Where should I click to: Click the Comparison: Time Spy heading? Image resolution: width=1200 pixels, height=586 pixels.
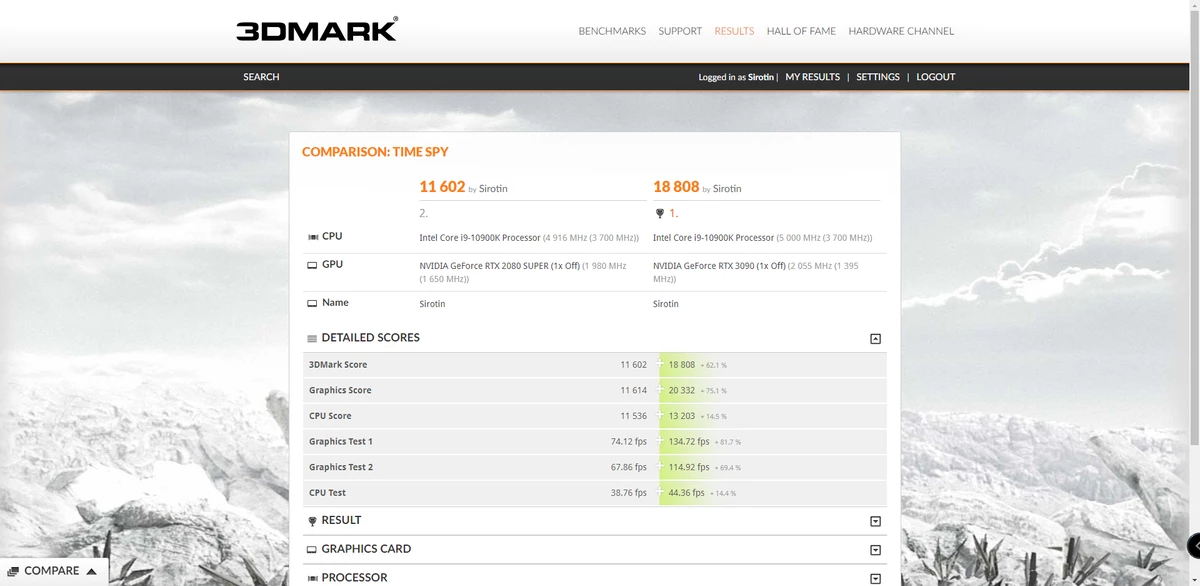[375, 152]
